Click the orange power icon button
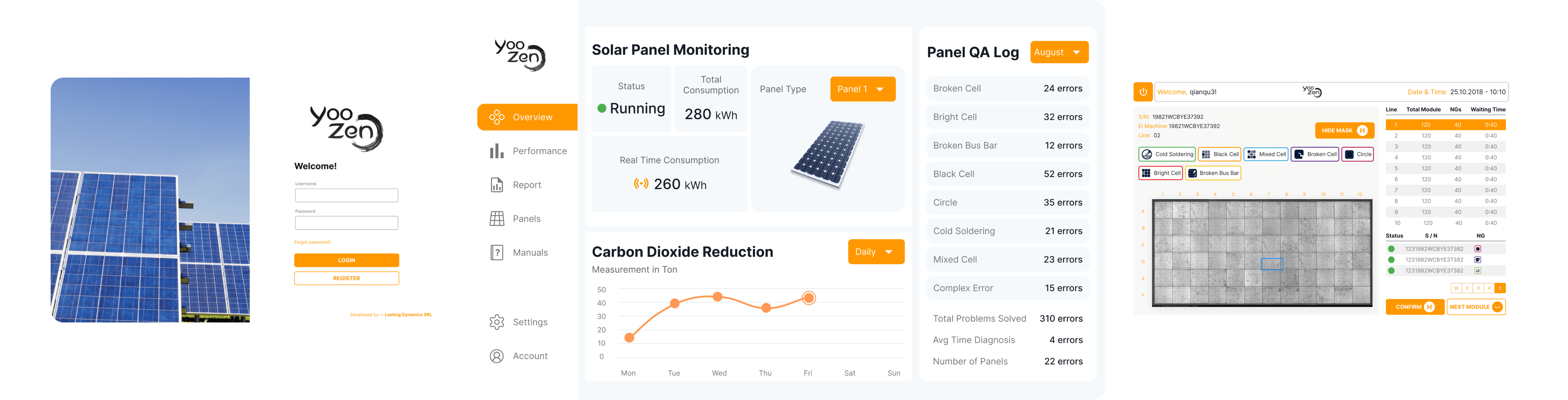 coord(1143,92)
